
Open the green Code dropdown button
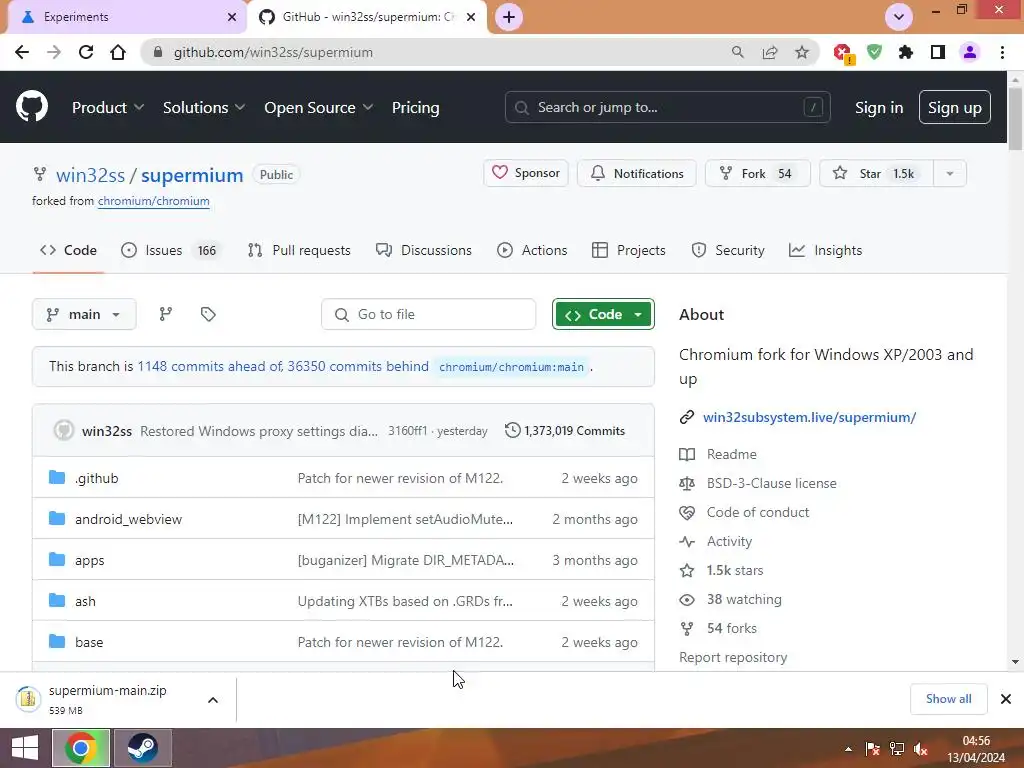point(603,314)
